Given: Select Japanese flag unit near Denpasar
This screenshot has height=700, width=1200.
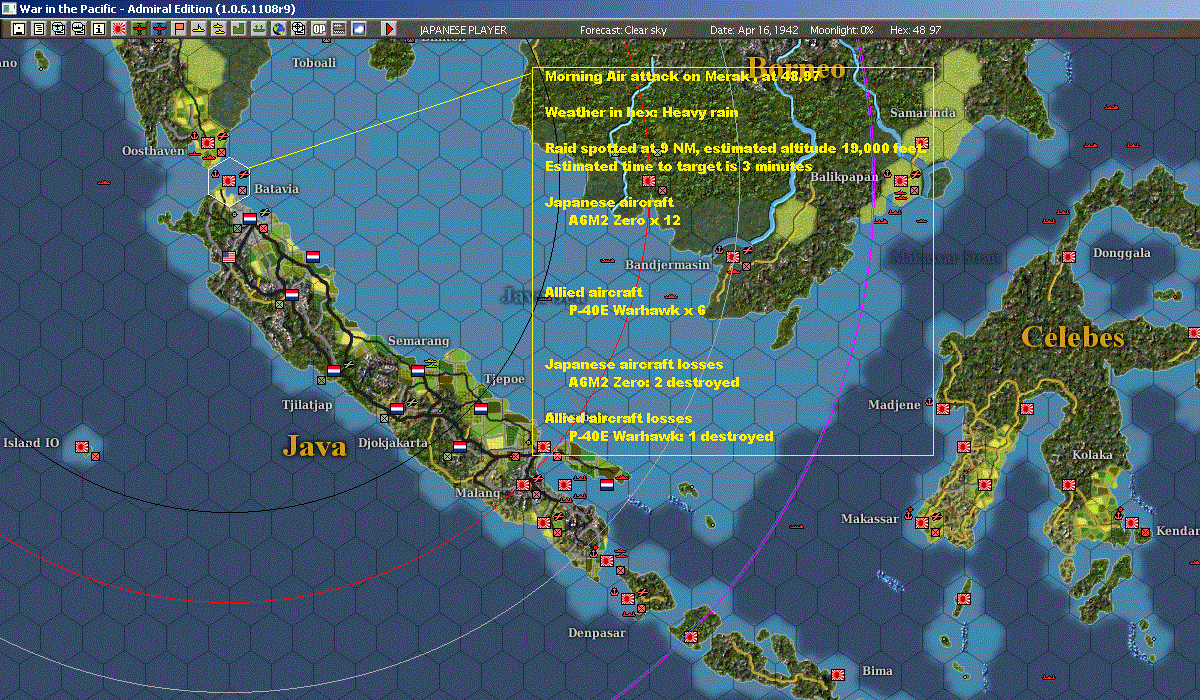Looking at the screenshot, I should click(628, 598).
